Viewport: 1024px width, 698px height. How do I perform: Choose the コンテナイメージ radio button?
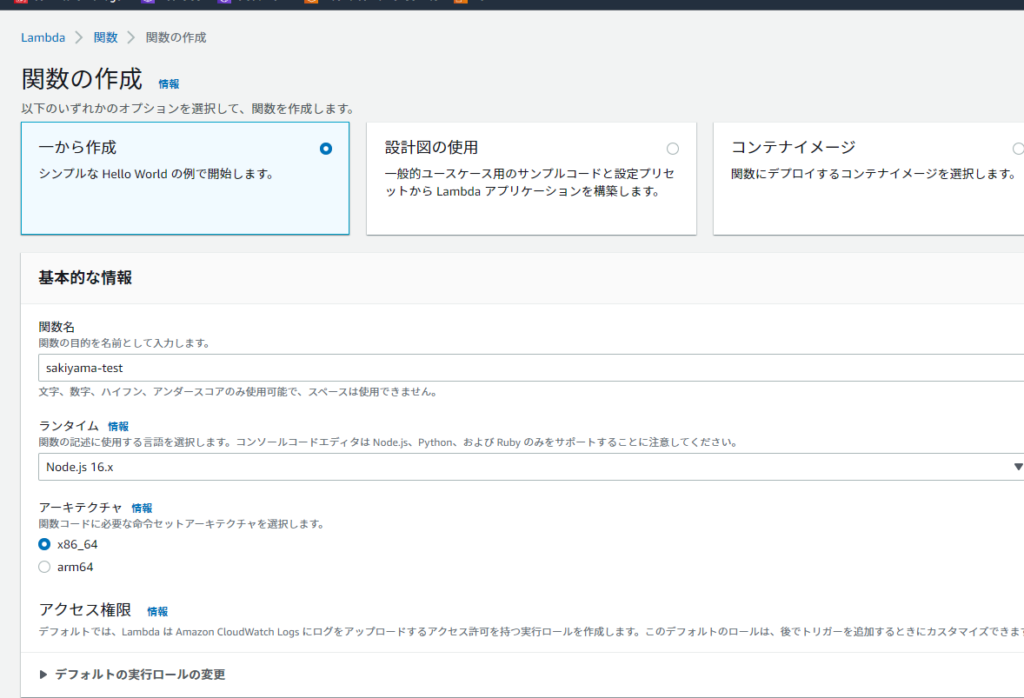[1018, 148]
